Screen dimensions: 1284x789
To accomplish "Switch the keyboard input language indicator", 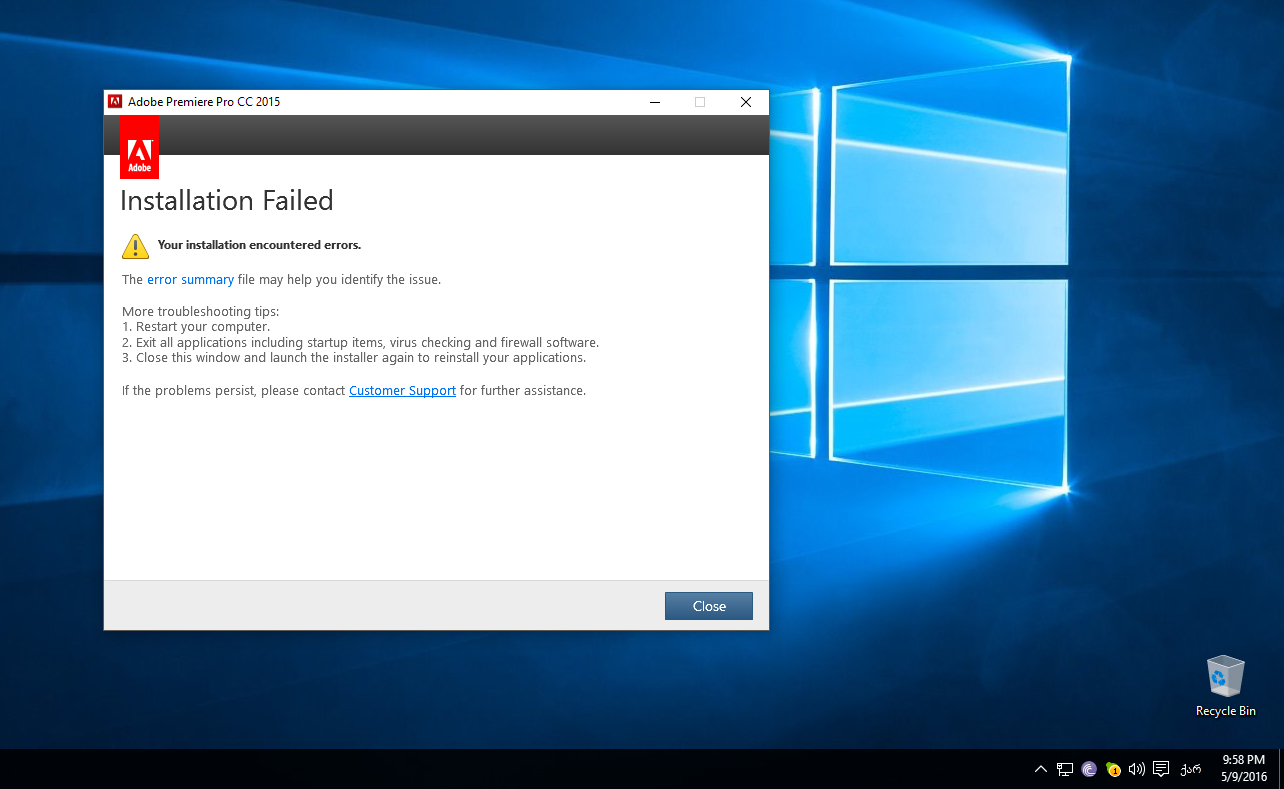I will (x=1190, y=769).
